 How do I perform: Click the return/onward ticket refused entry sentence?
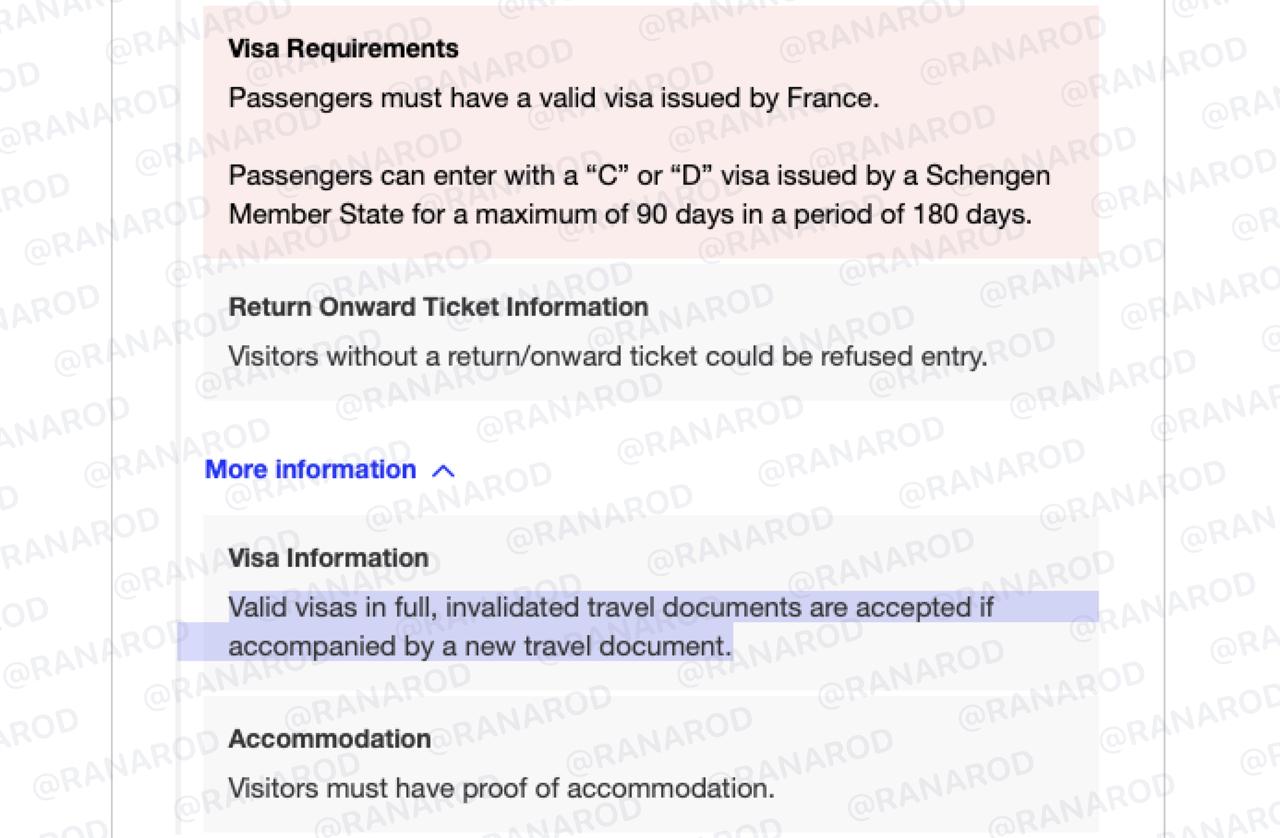(x=607, y=357)
